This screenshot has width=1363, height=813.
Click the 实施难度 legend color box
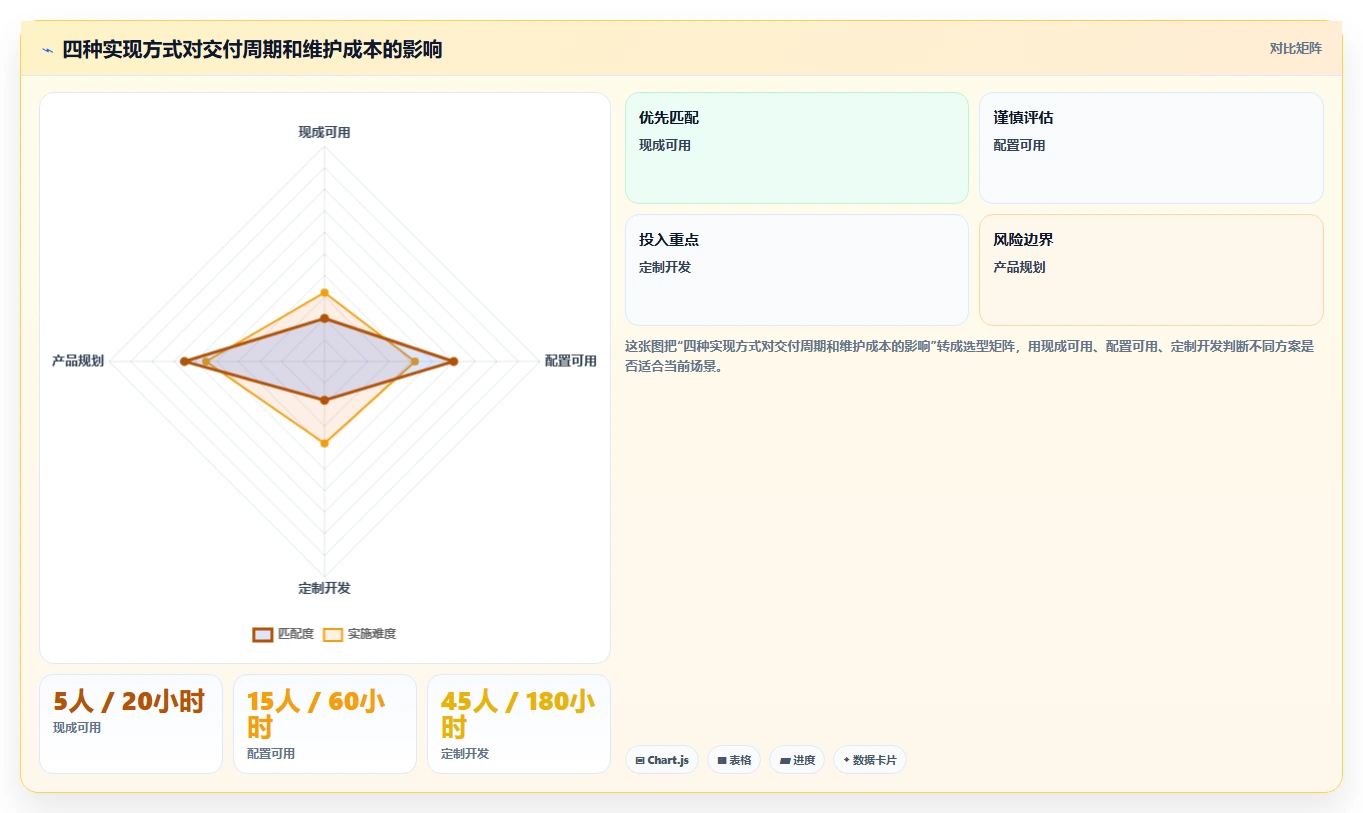coord(333,634)
